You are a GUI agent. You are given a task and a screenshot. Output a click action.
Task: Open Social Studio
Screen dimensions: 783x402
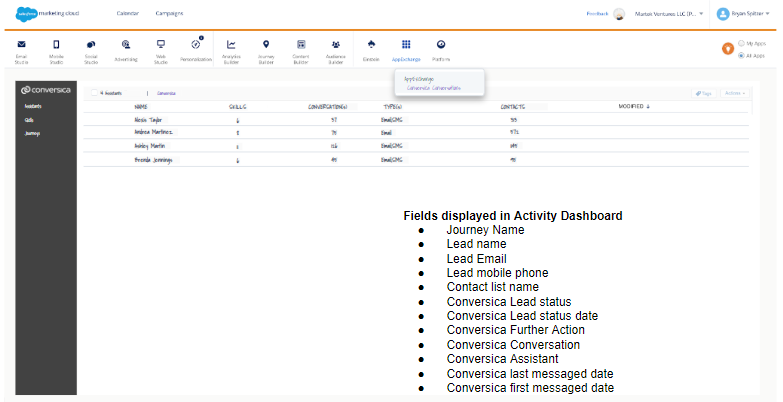91,51
